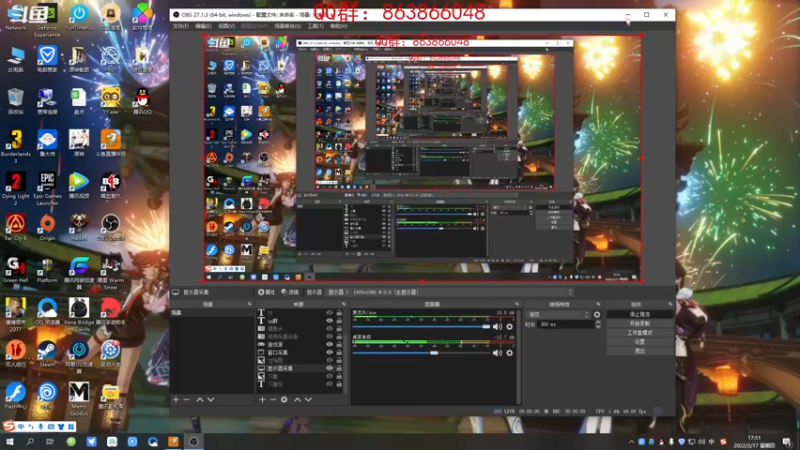
Task: Mute the 桌面音频 speaker icon
Action: (497, 353)
